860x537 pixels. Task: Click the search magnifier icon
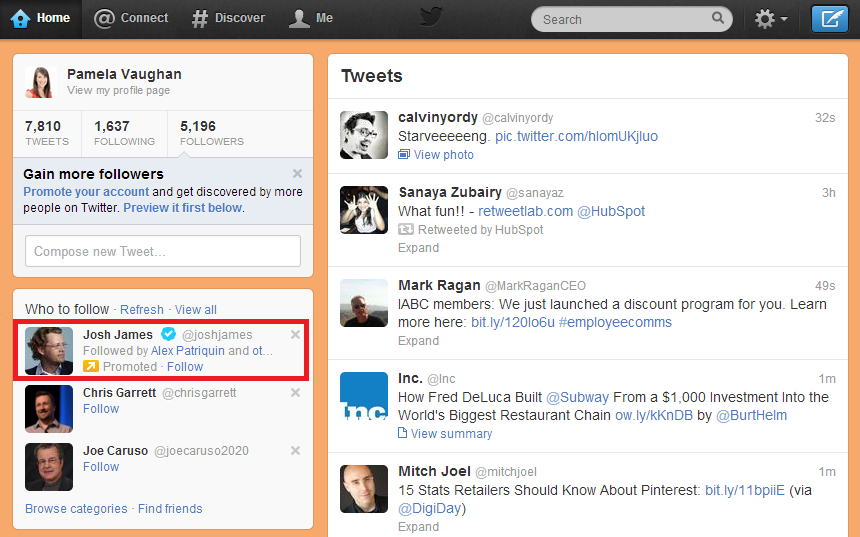pyautogui.click(x=717, y=18)
